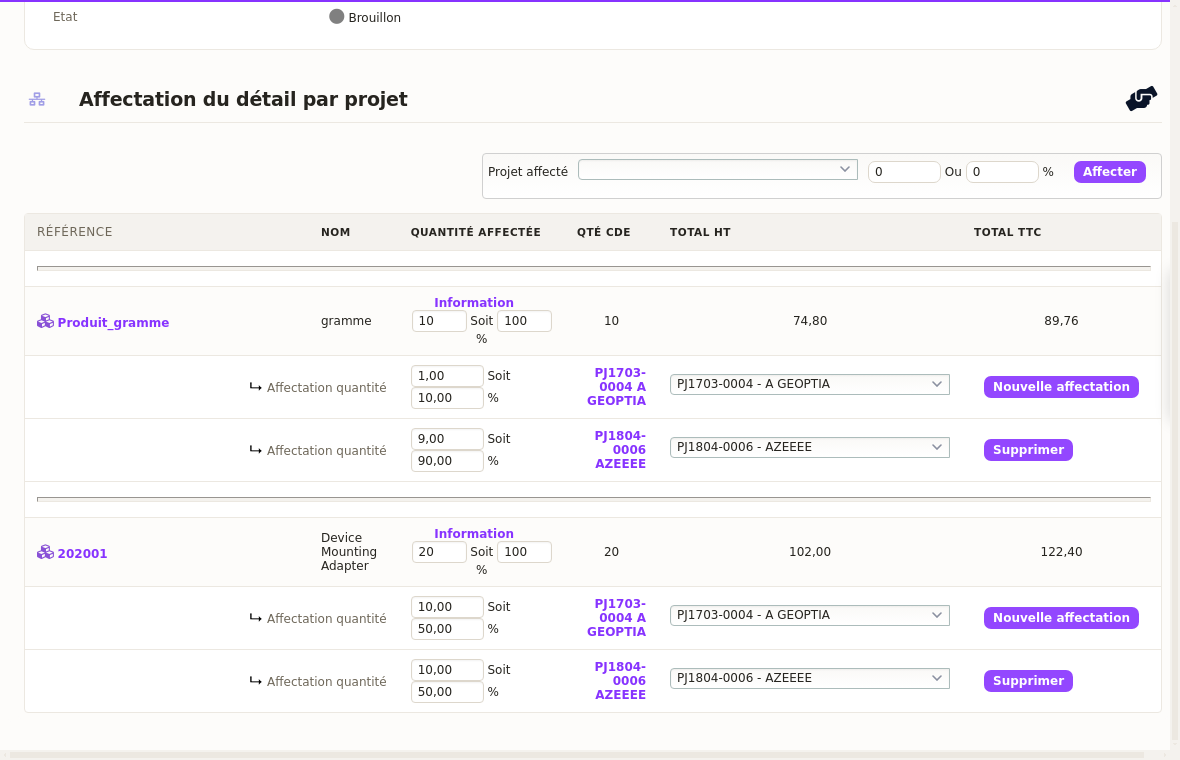Screen dimensions: 1180x760
Task: Click Supprimer for 202001 AZEEEE row
Action: 1028,681
